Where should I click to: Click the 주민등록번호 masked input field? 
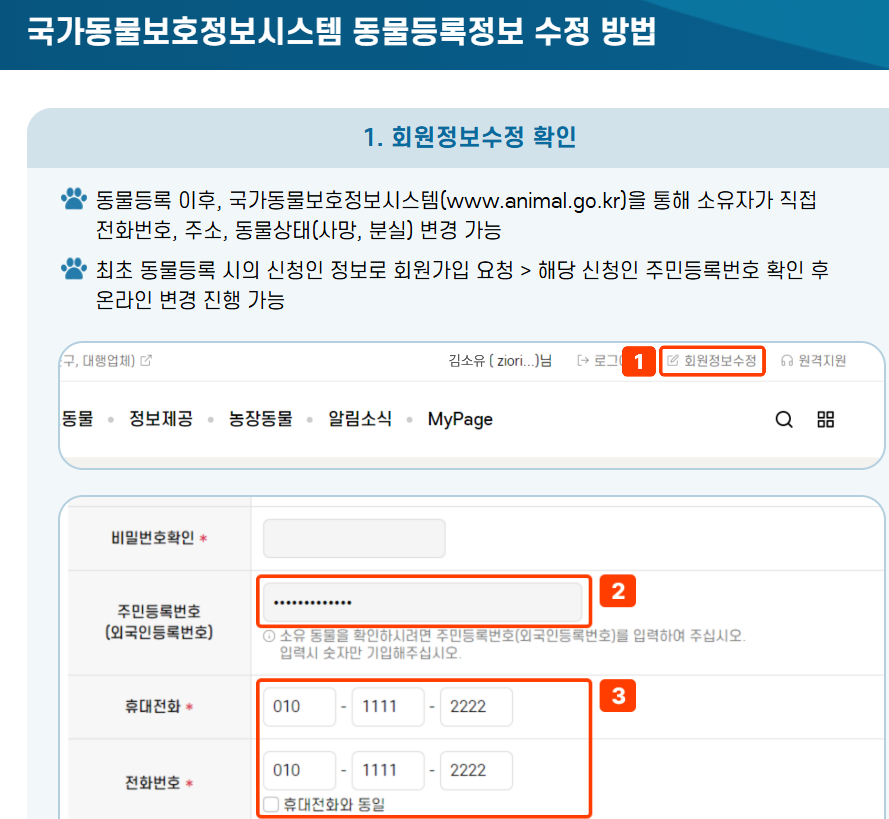tap(422, 602)
